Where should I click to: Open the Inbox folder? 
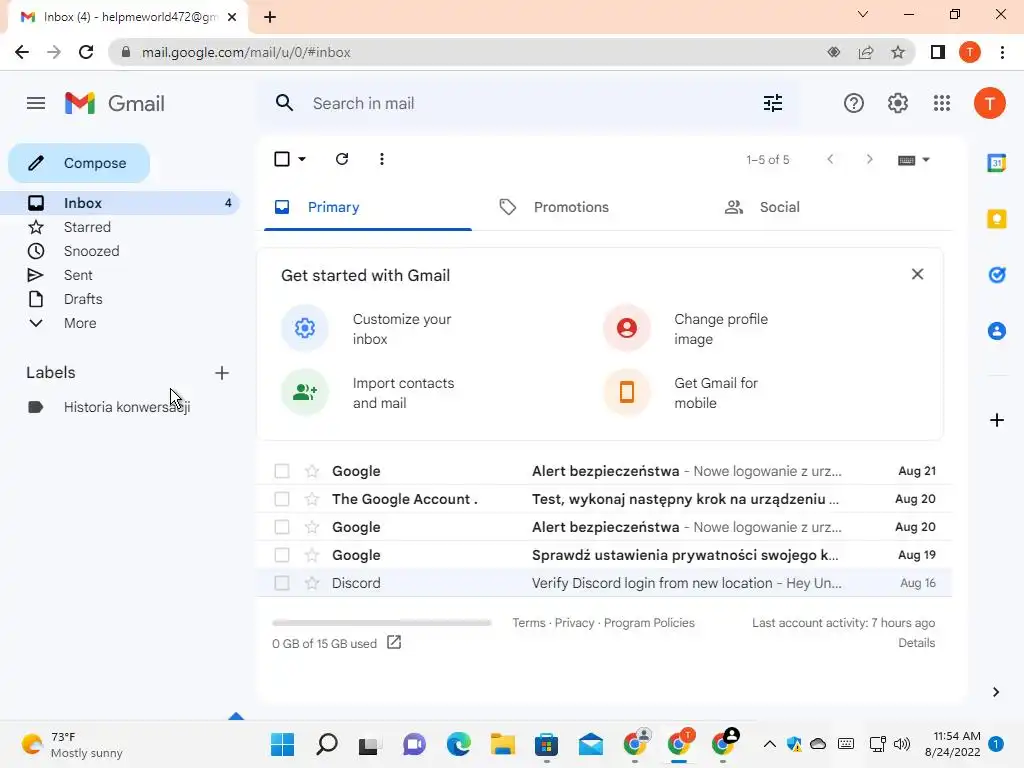tap(121, 203)
